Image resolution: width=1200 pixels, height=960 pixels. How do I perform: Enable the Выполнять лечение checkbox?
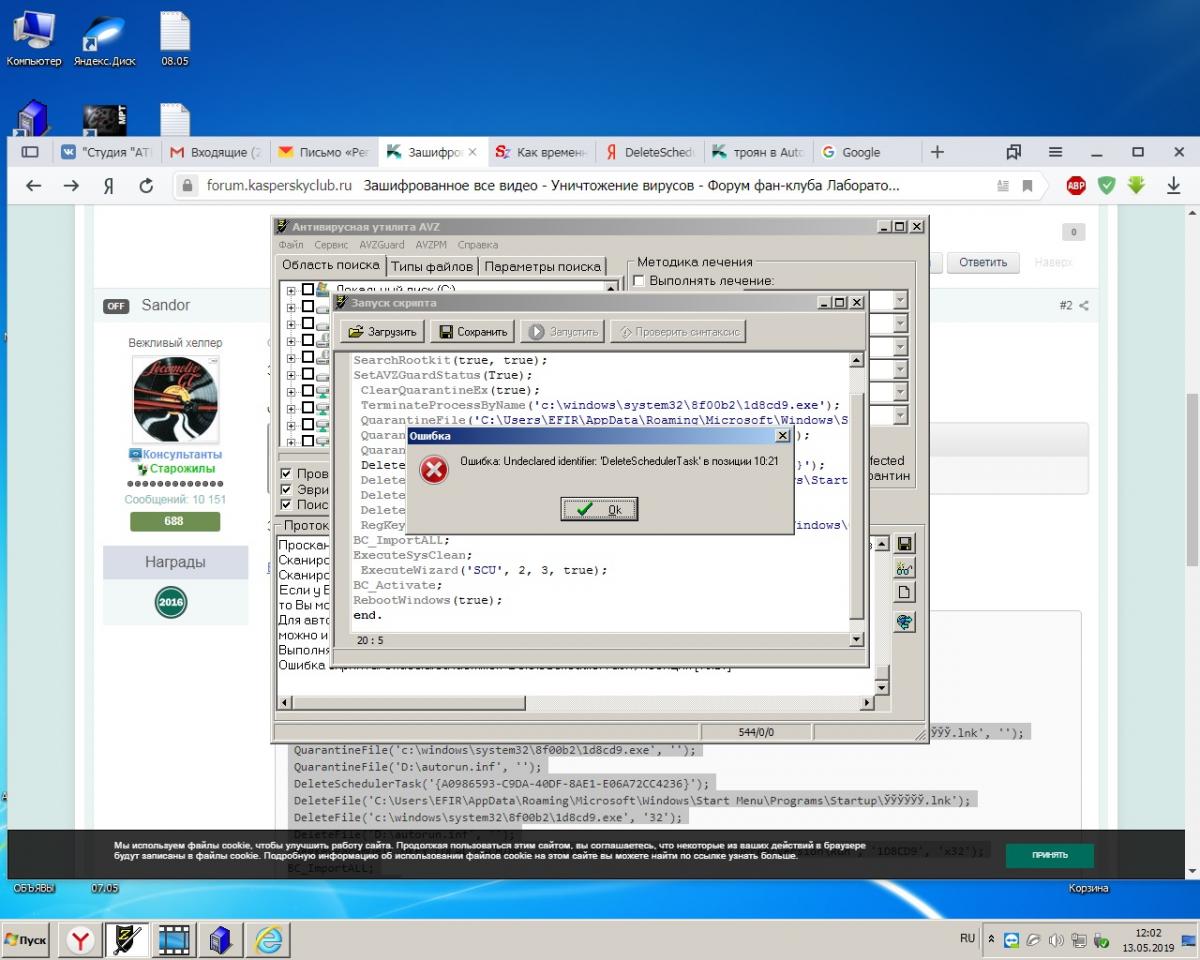639,281
